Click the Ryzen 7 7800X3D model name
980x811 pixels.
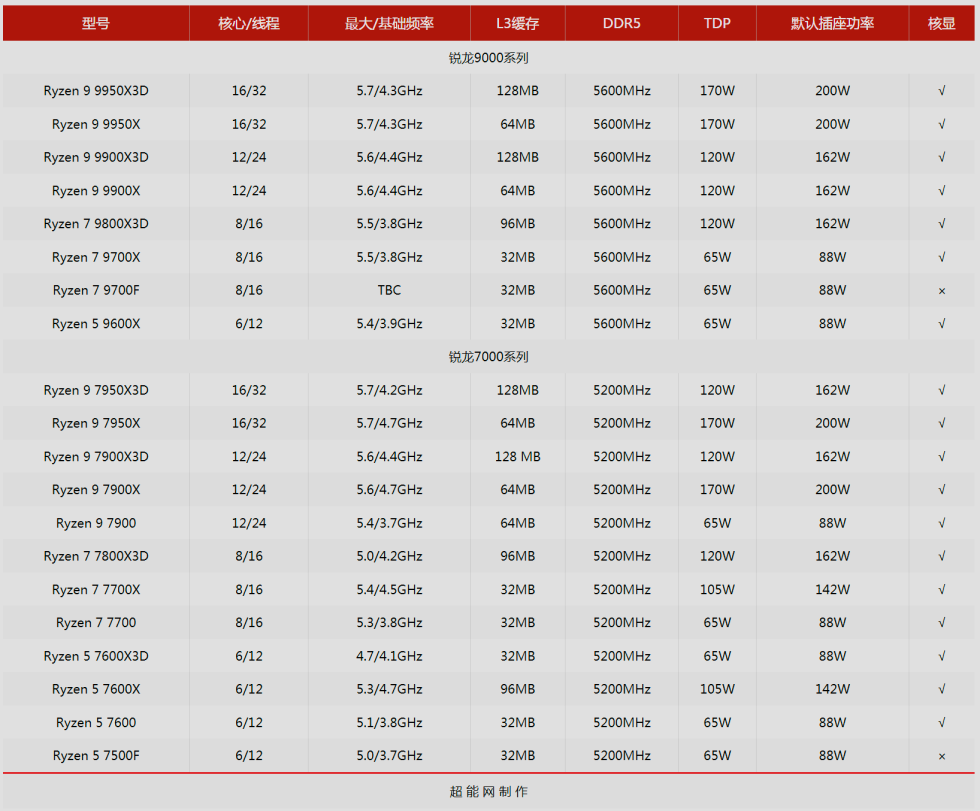(96, 557)
